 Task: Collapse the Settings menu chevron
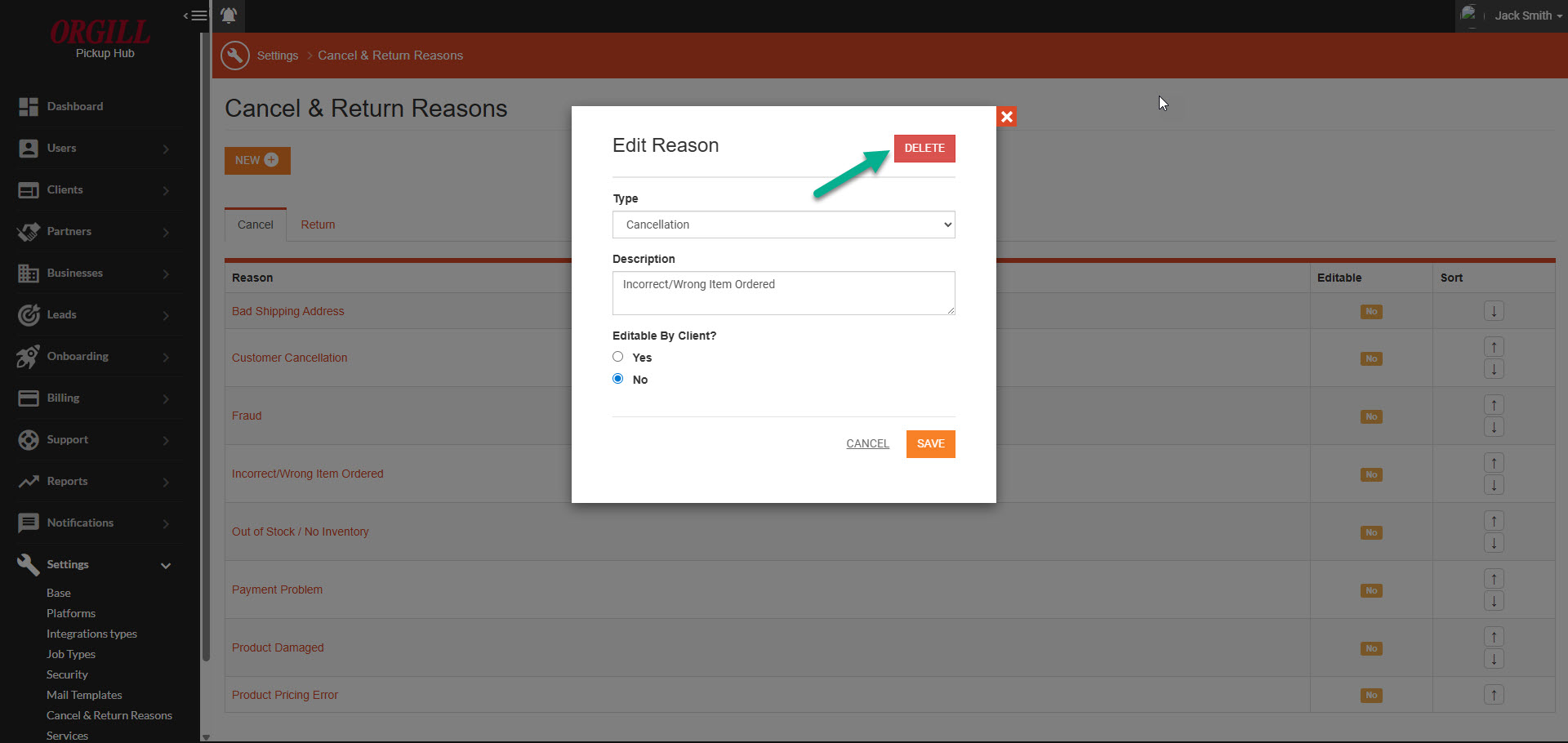tap(166, 565)
